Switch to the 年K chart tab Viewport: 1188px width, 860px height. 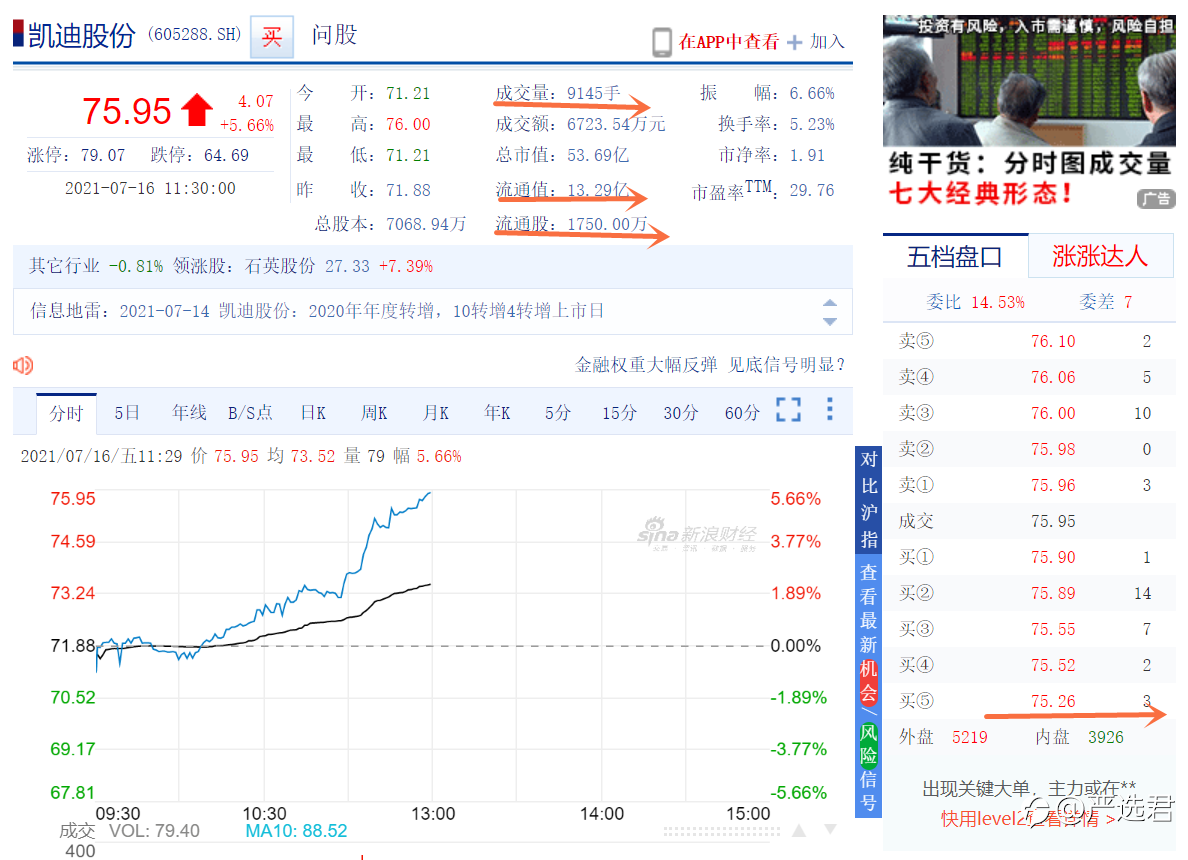(497, 413)
